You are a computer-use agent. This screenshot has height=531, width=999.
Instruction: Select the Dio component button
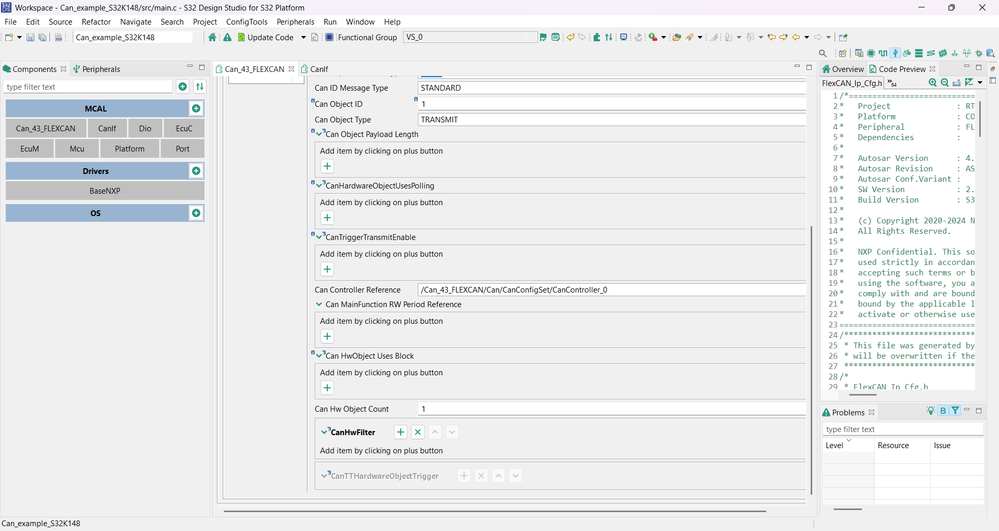coord(145,128)
